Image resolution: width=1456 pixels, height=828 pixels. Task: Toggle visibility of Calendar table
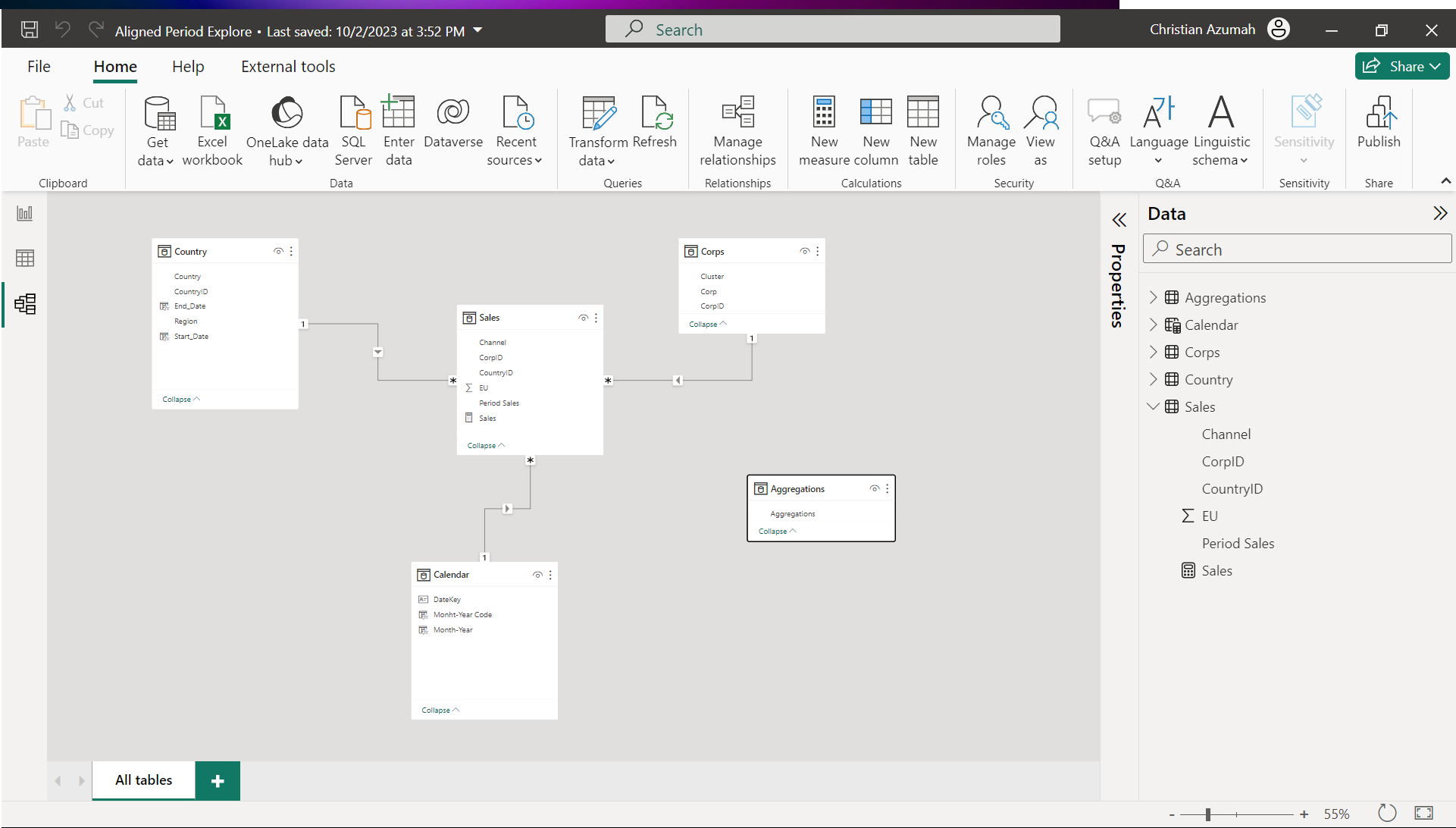(537, 575)
